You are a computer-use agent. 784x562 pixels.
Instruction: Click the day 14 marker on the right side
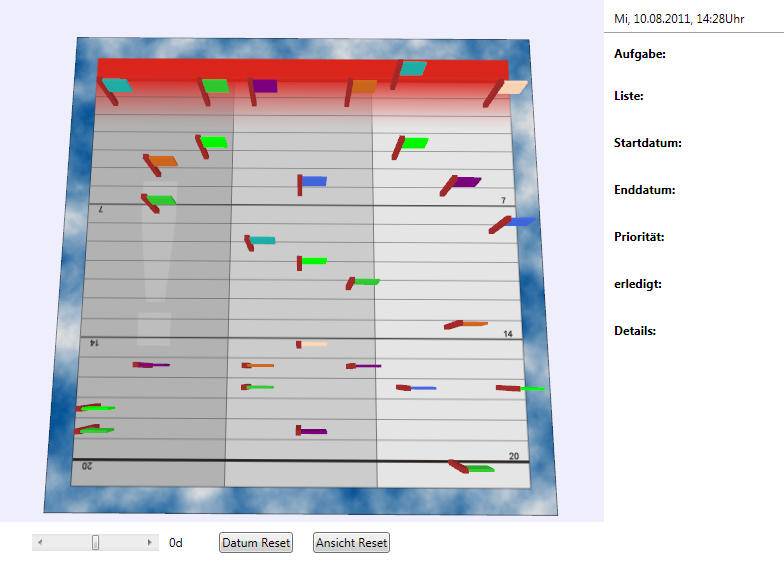pos(508,334)
